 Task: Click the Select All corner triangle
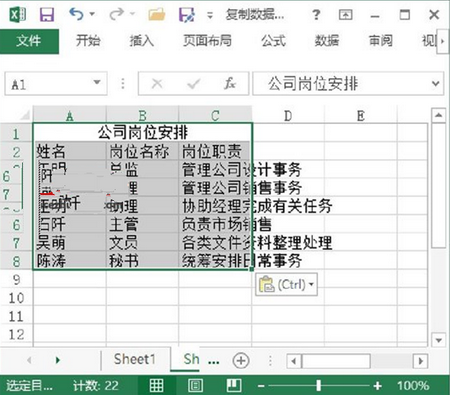tap(25, 115)
